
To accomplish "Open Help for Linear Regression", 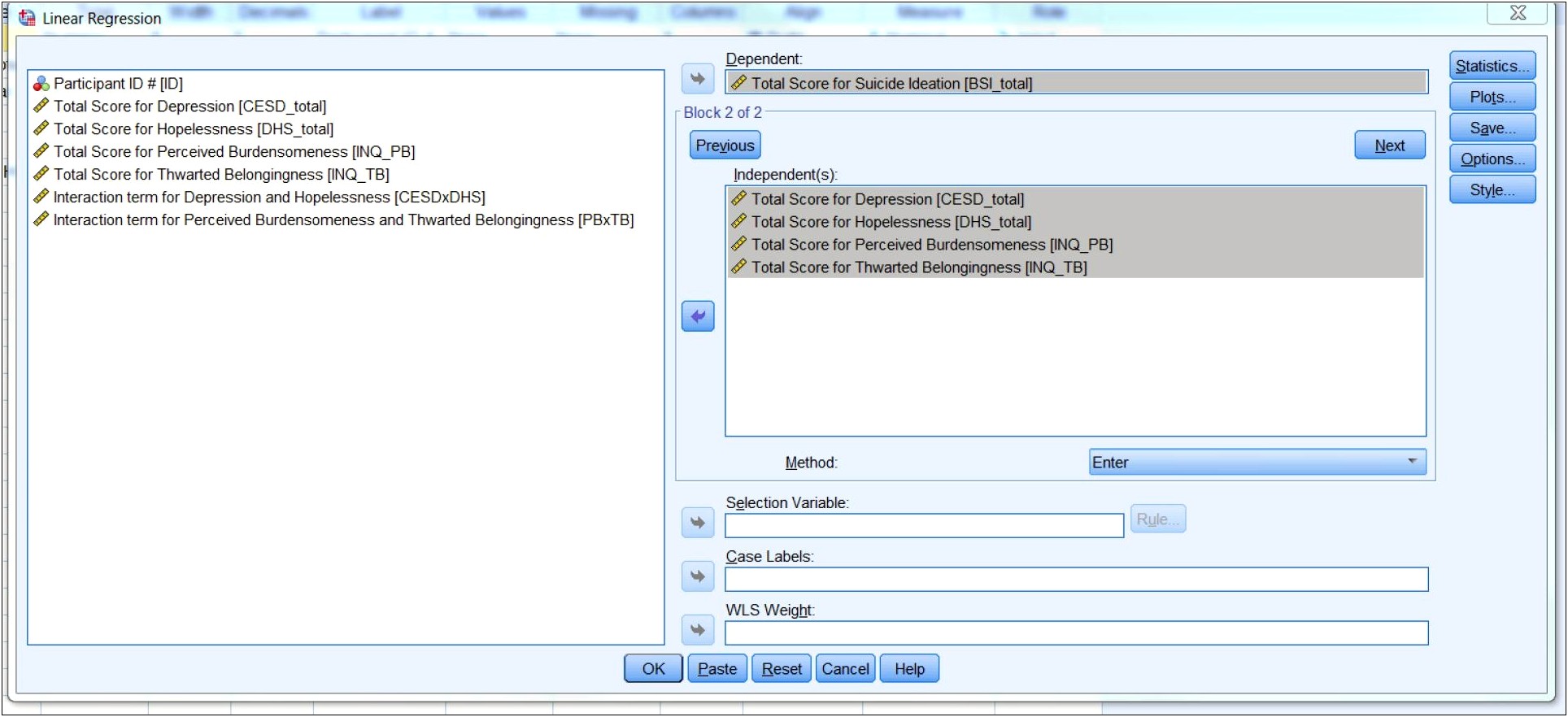I will (x=910, y=668).
